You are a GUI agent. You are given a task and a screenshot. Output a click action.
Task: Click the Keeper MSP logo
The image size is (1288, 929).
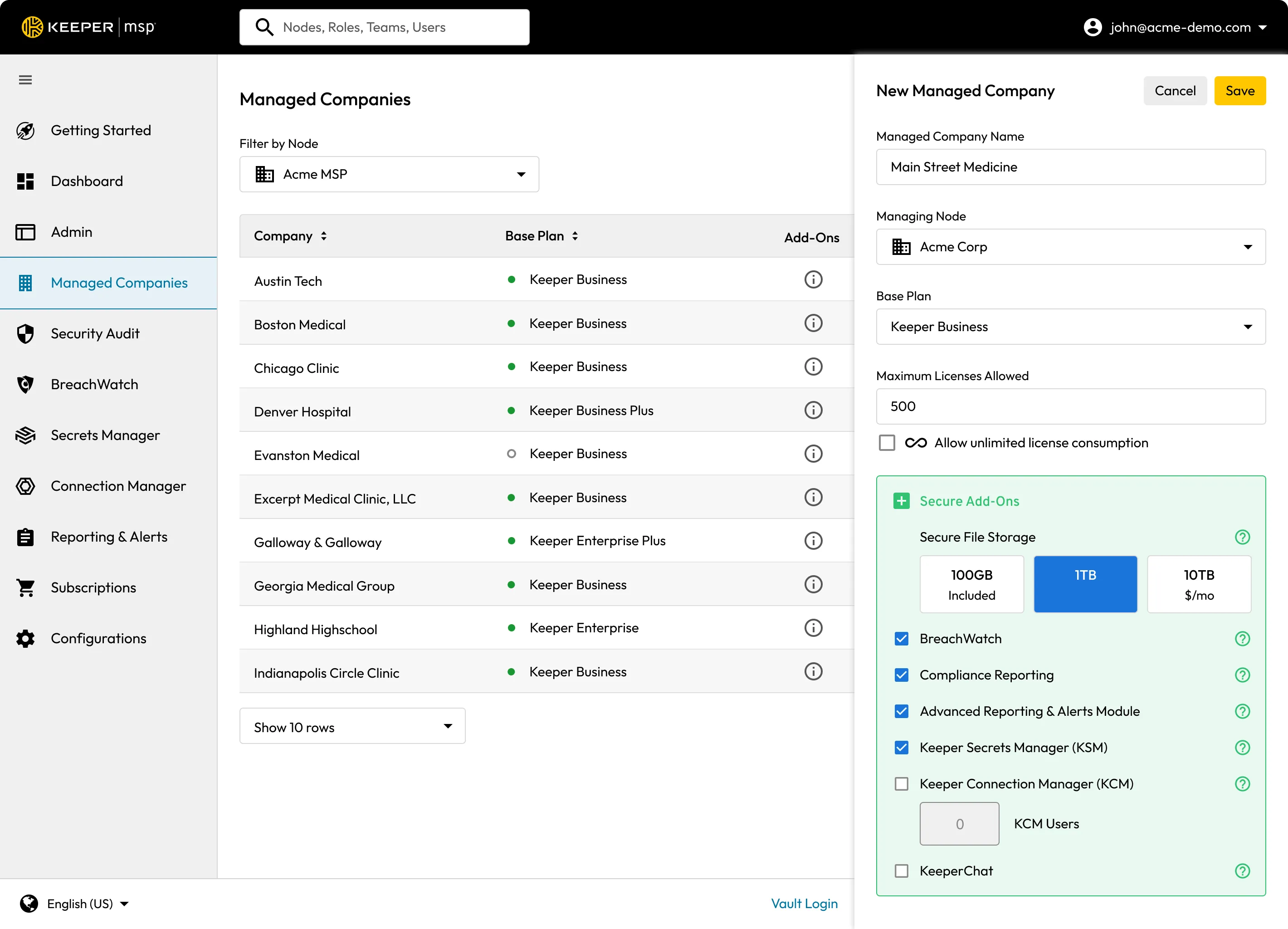point(88,27)
